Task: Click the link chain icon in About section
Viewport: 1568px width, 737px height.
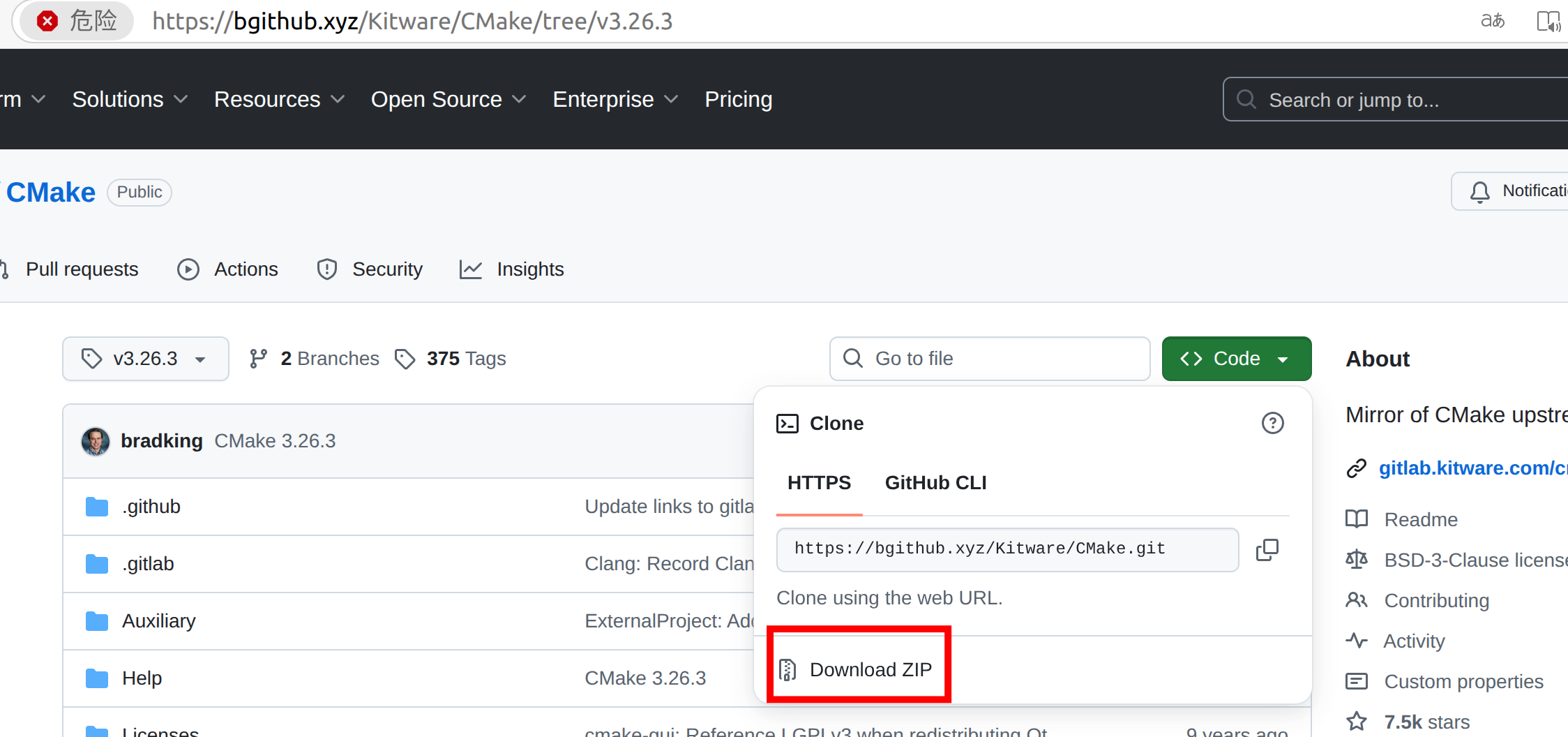Action: coord(1357,468)
